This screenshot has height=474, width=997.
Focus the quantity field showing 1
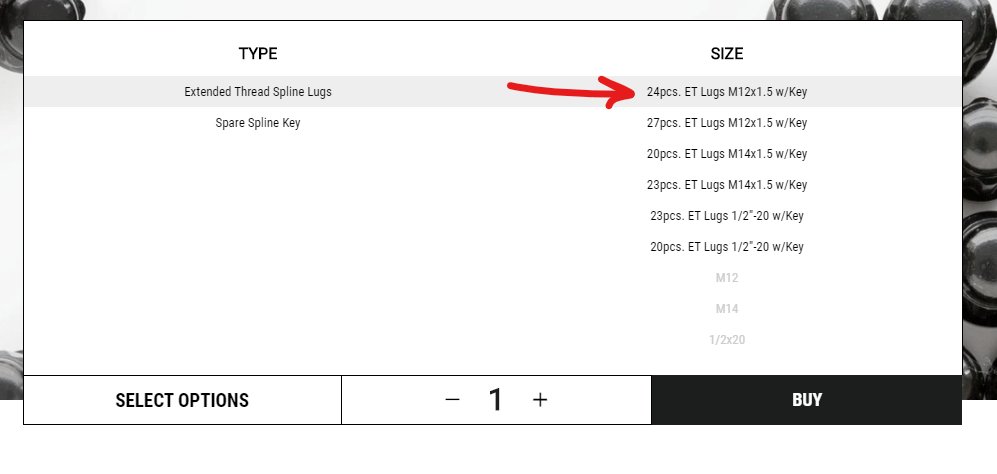pos(496,400)
